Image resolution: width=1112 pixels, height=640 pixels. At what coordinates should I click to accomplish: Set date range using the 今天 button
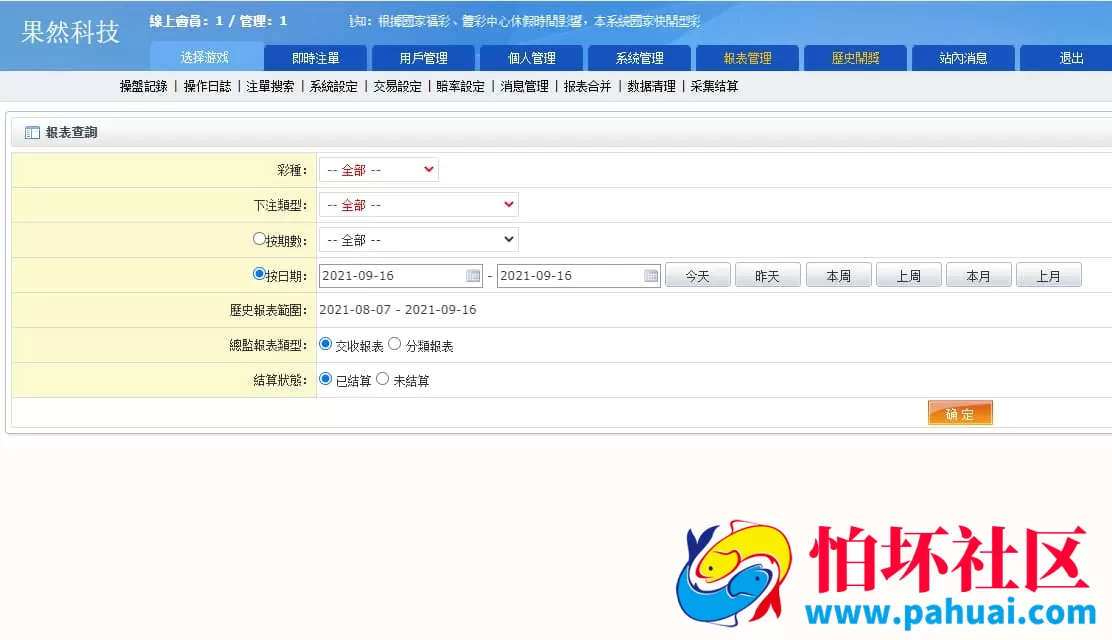[x=697, y=274]
